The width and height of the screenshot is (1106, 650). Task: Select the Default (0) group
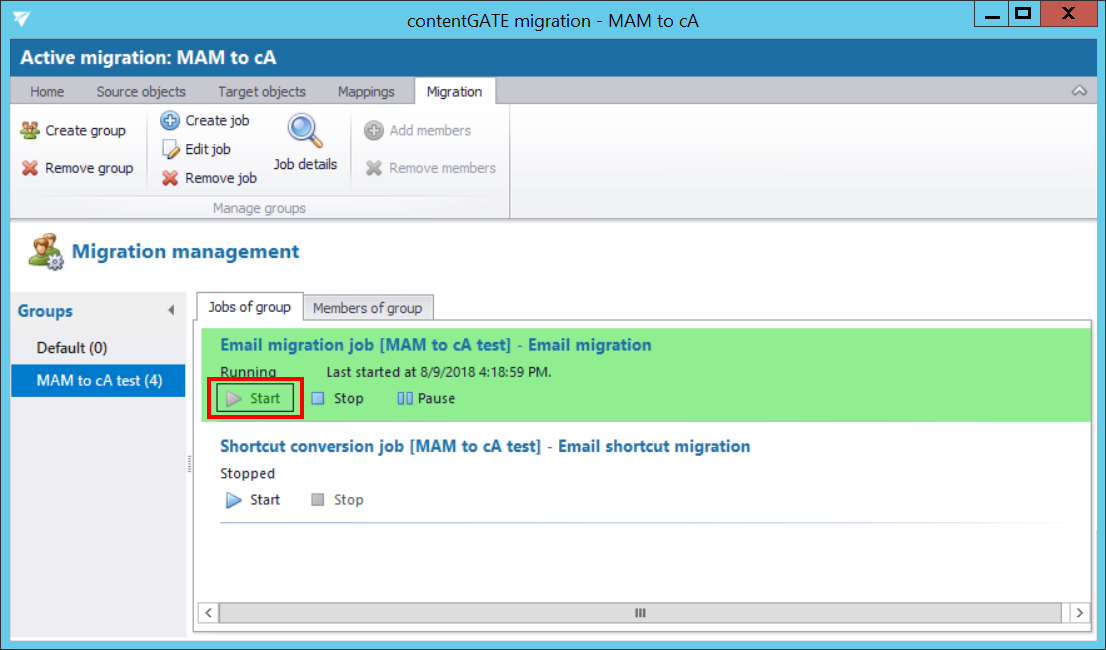[x=98, y=348]
